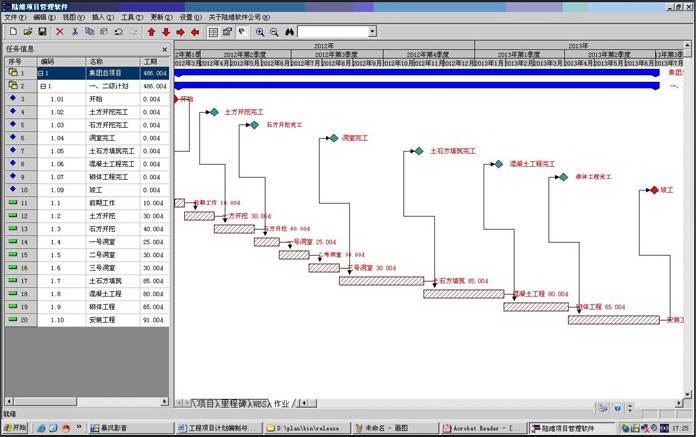
Task: Click the 土石方填筑 Gantt bar
Action: [x=381, y=281]
